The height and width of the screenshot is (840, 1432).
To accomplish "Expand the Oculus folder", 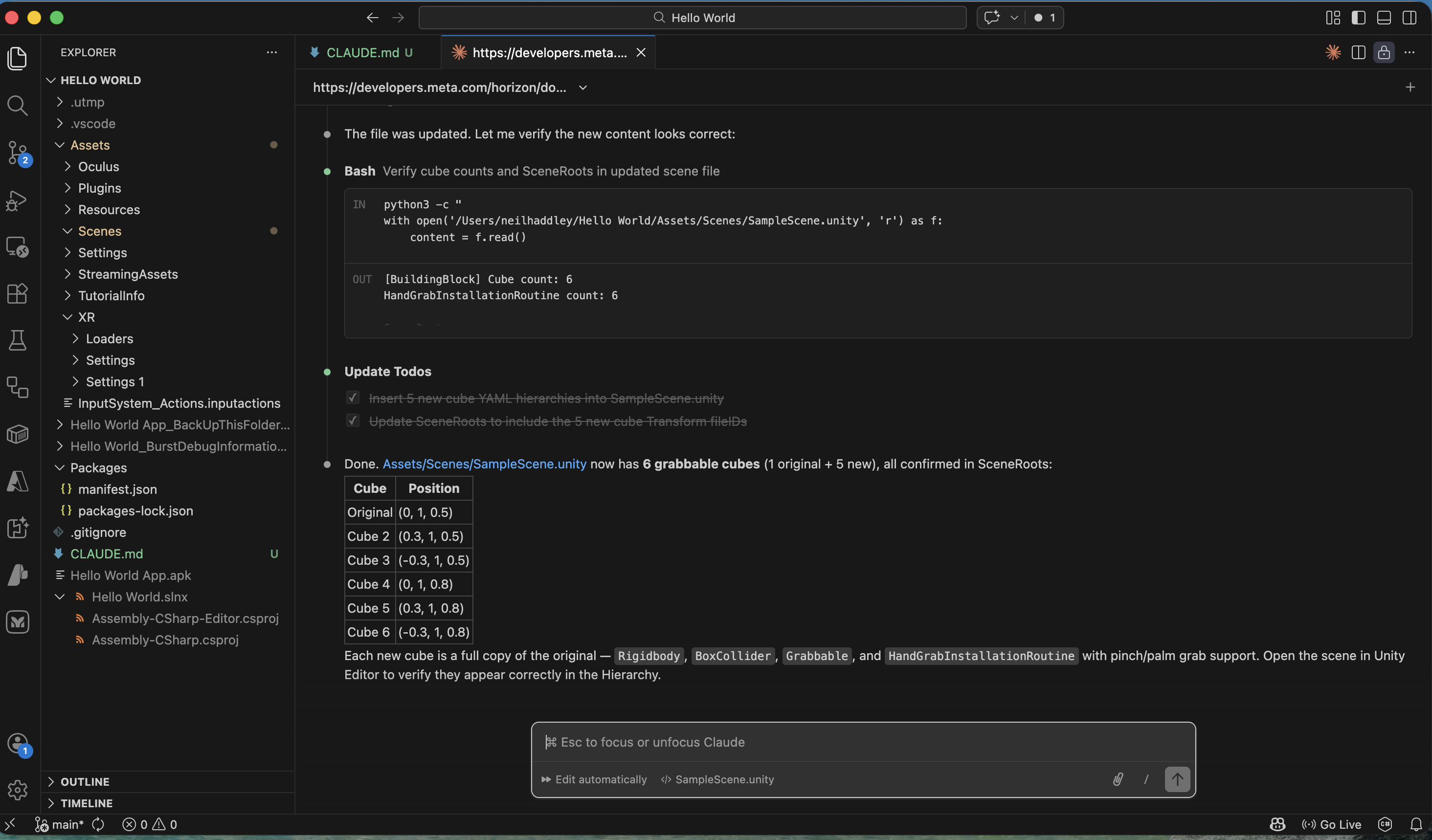I will click(98, 166).
